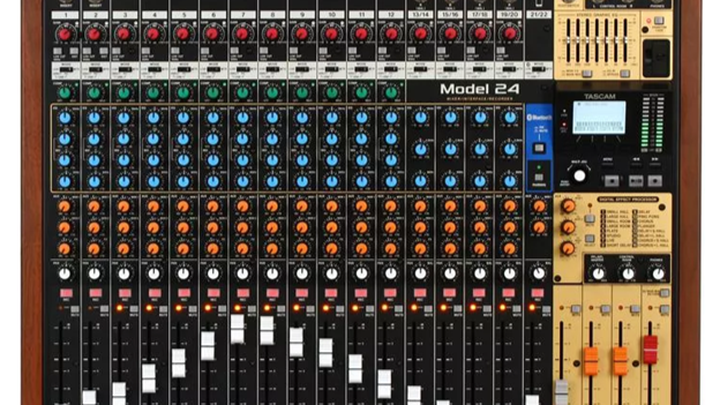Arm channel 21/22 with its REC button

pyautogui.click(x=538, y=293)
